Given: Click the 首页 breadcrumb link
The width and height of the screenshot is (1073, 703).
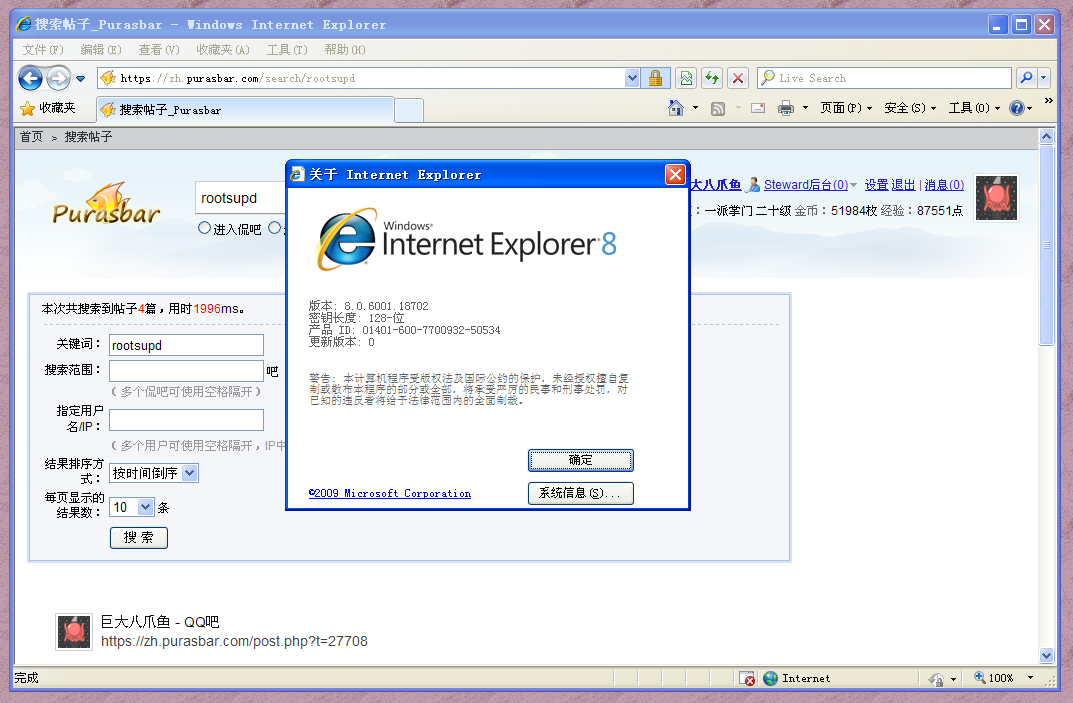Looking at the screenshot, I should 31,137.
